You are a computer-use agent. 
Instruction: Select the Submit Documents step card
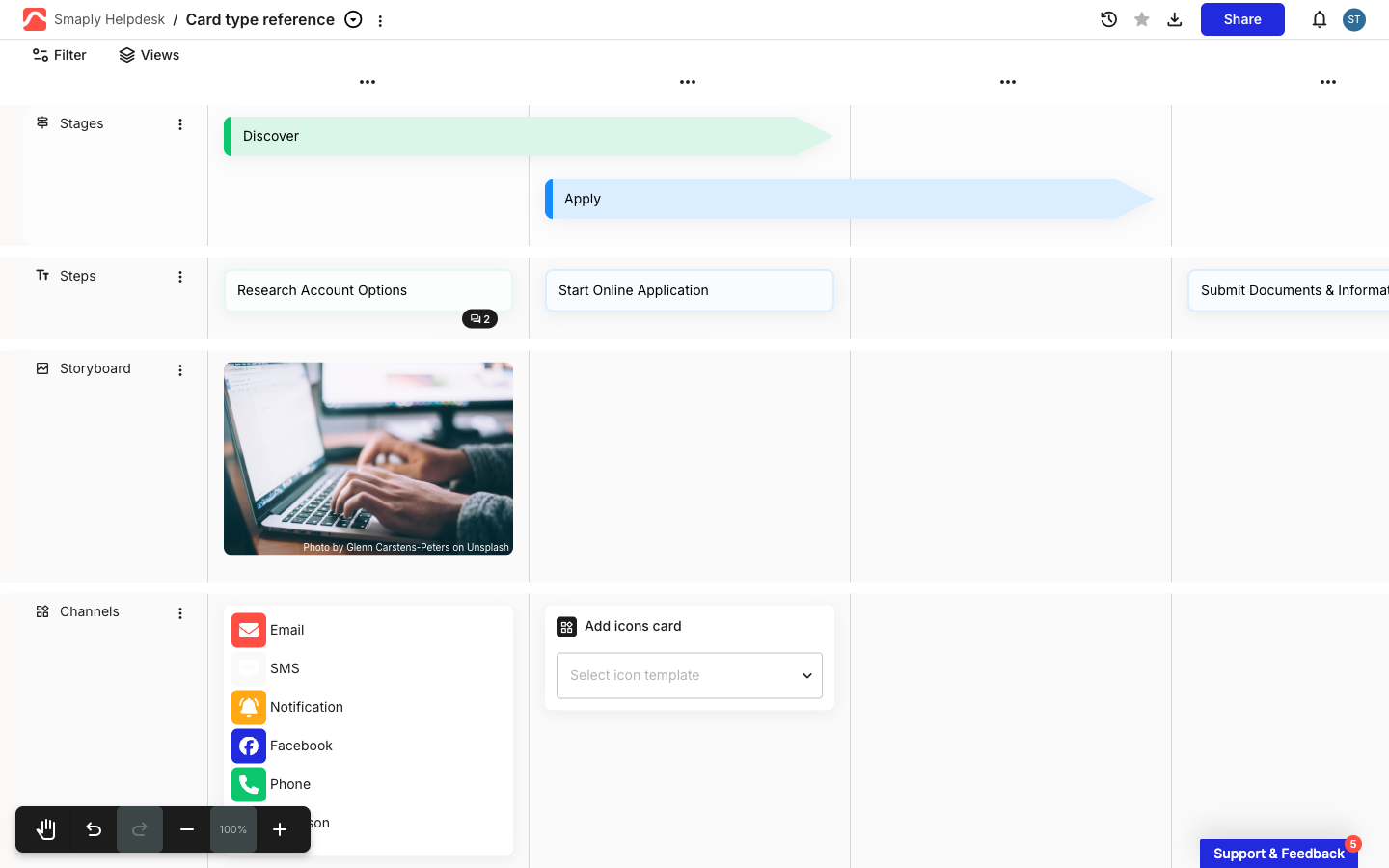pyautogui.click(x=1289, y=290)
